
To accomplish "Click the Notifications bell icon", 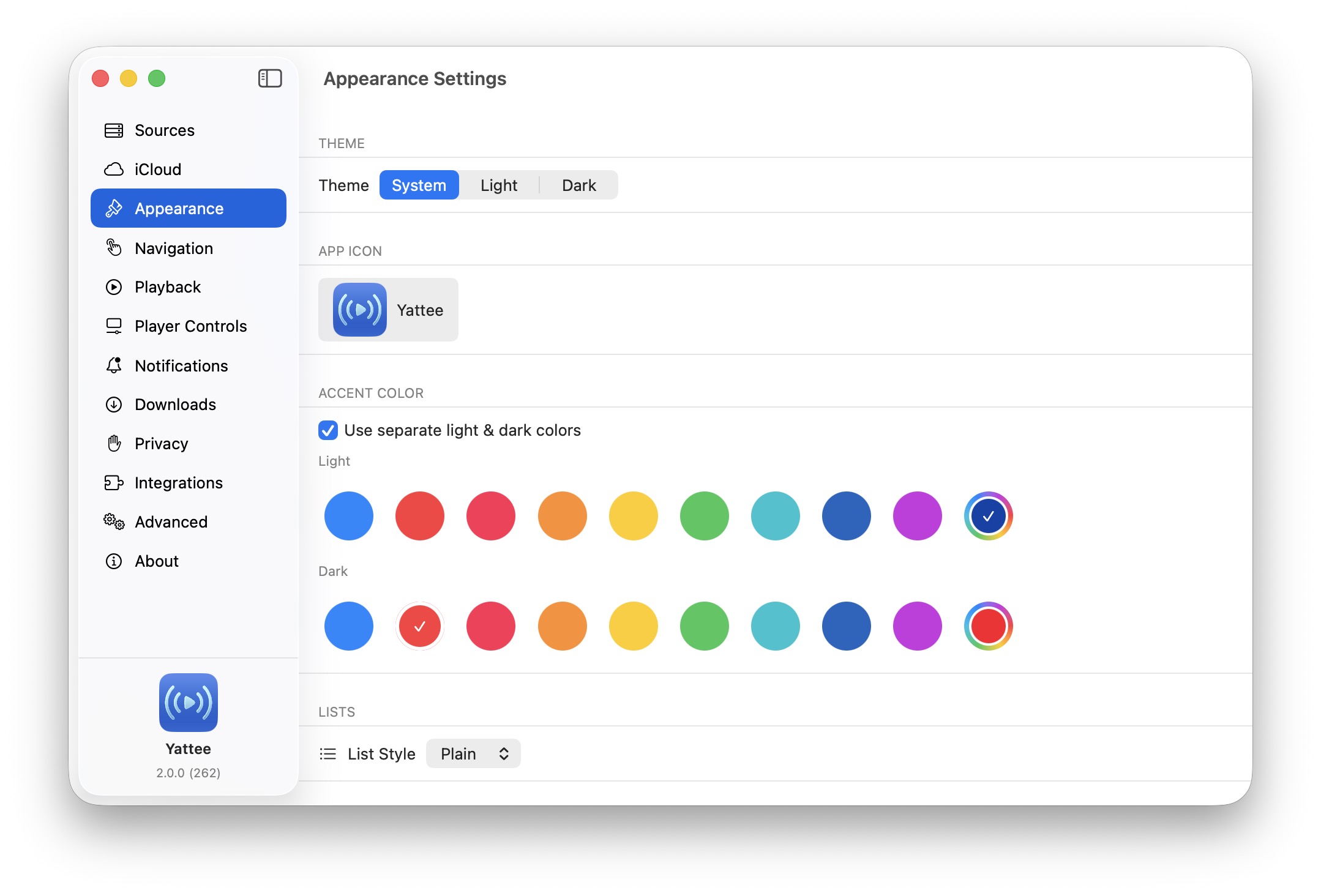I will coord(114,365).
